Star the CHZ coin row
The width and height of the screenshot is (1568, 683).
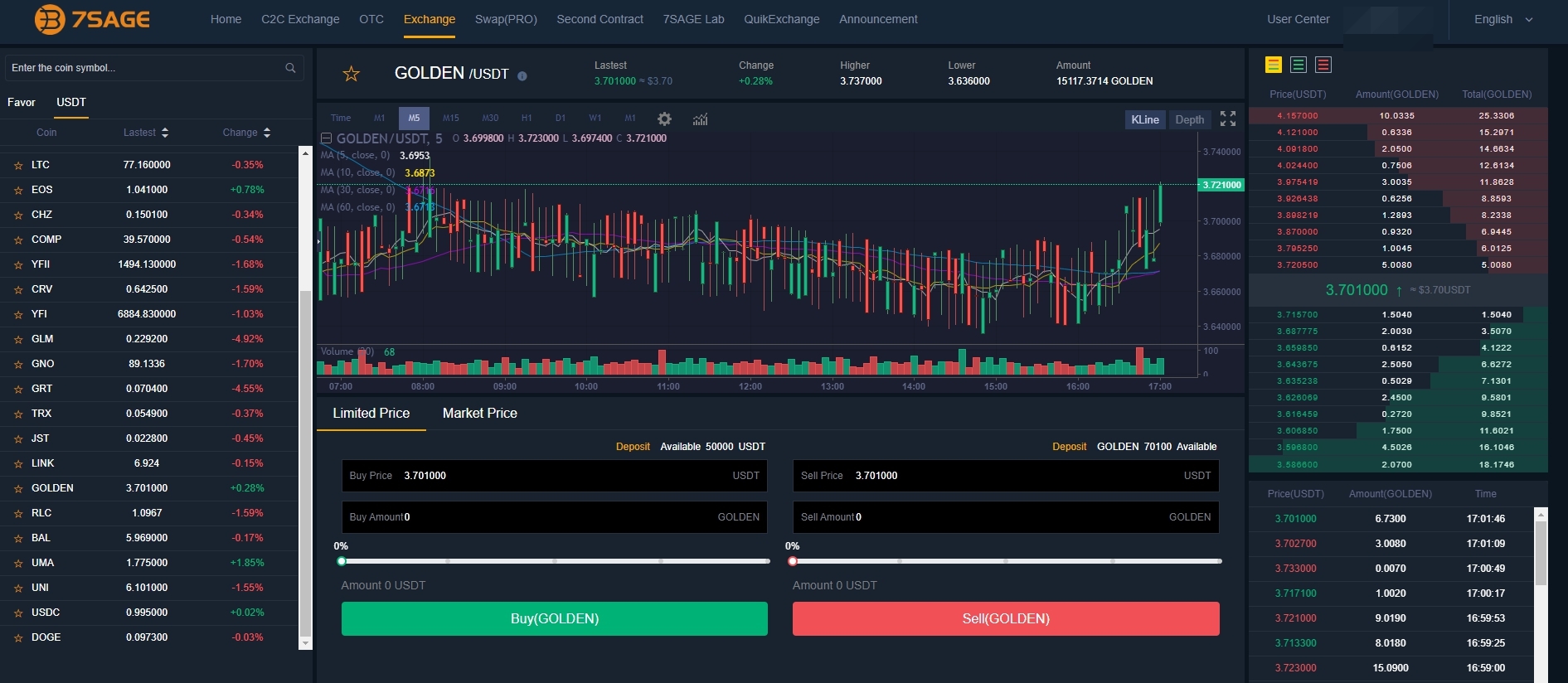(18, 216)
